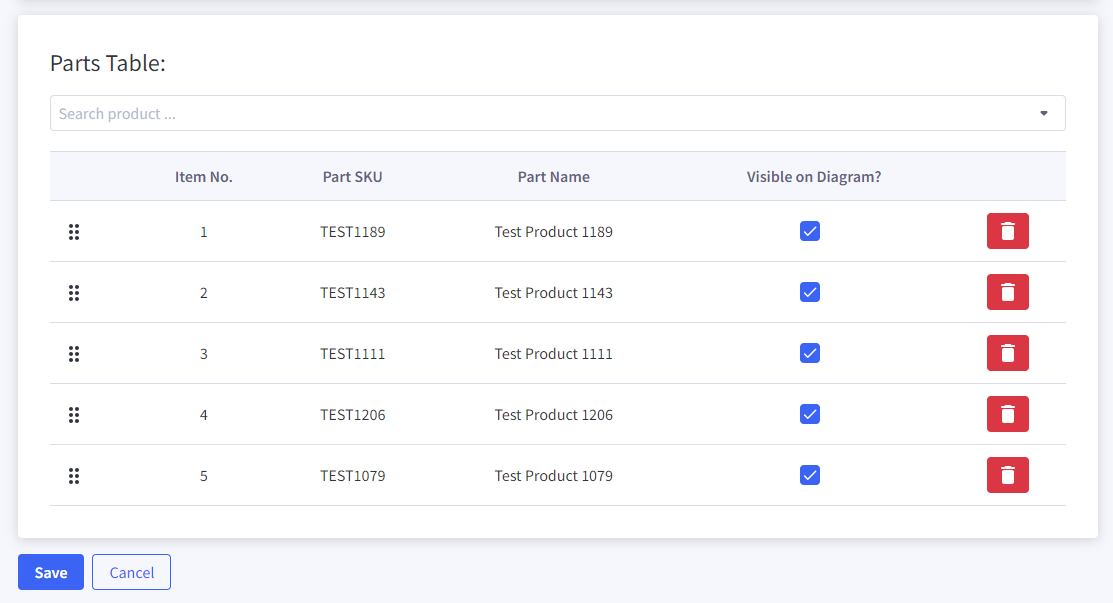Grab the drag handle for item 1

point(74,231)
